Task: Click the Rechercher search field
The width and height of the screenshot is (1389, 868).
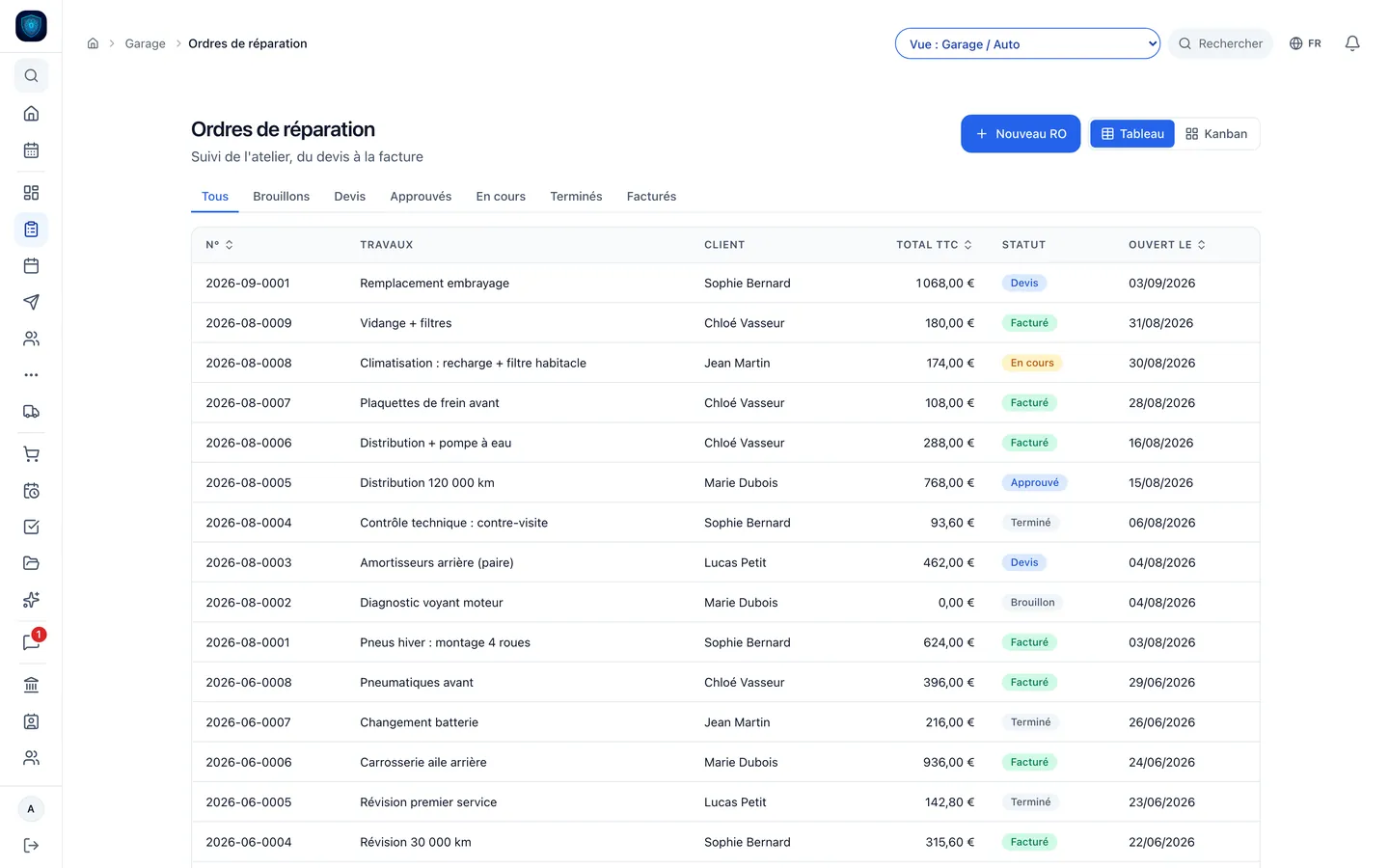Action: (x=1220, y=43)
